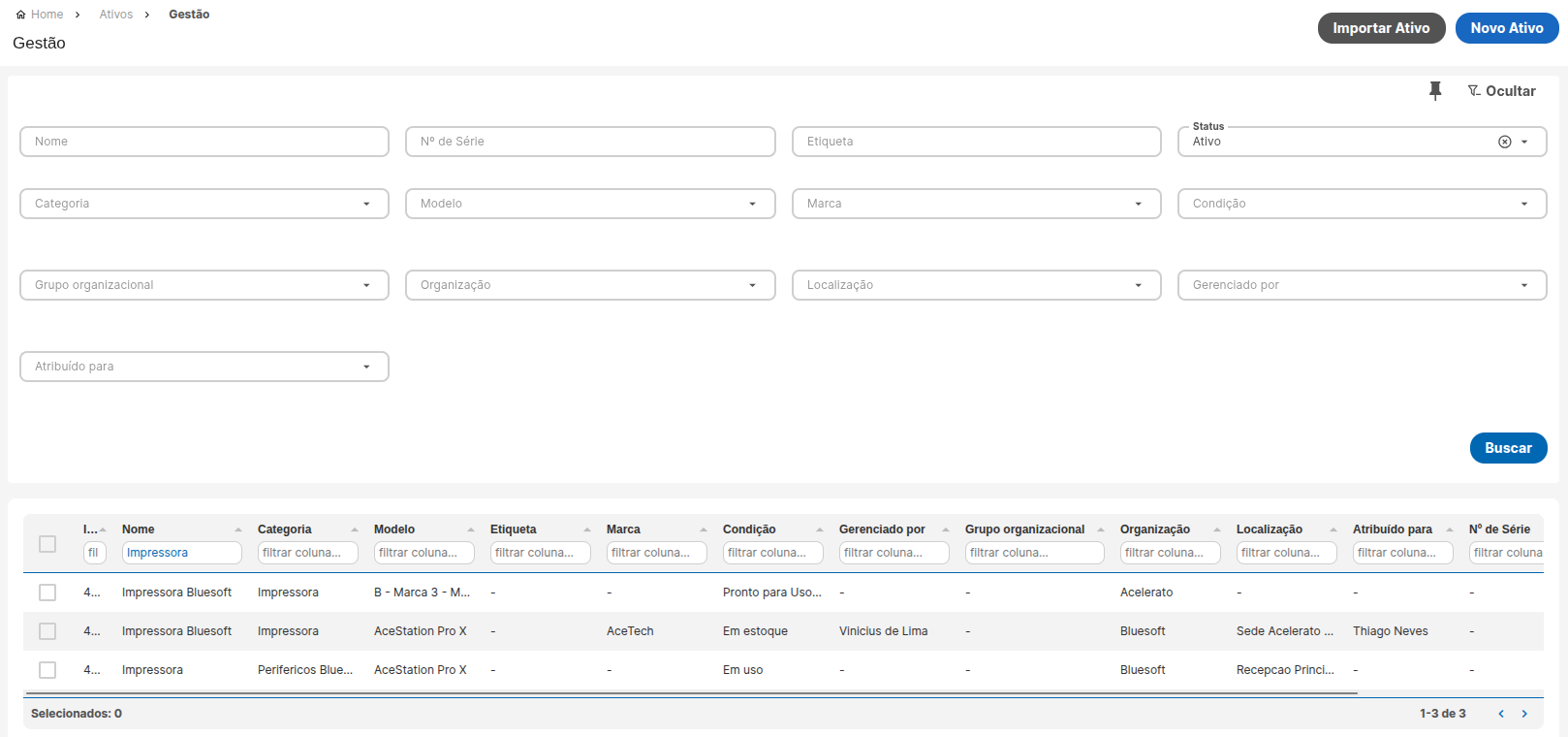Click the Importar Ativo button

click(x=1381, y=28)
